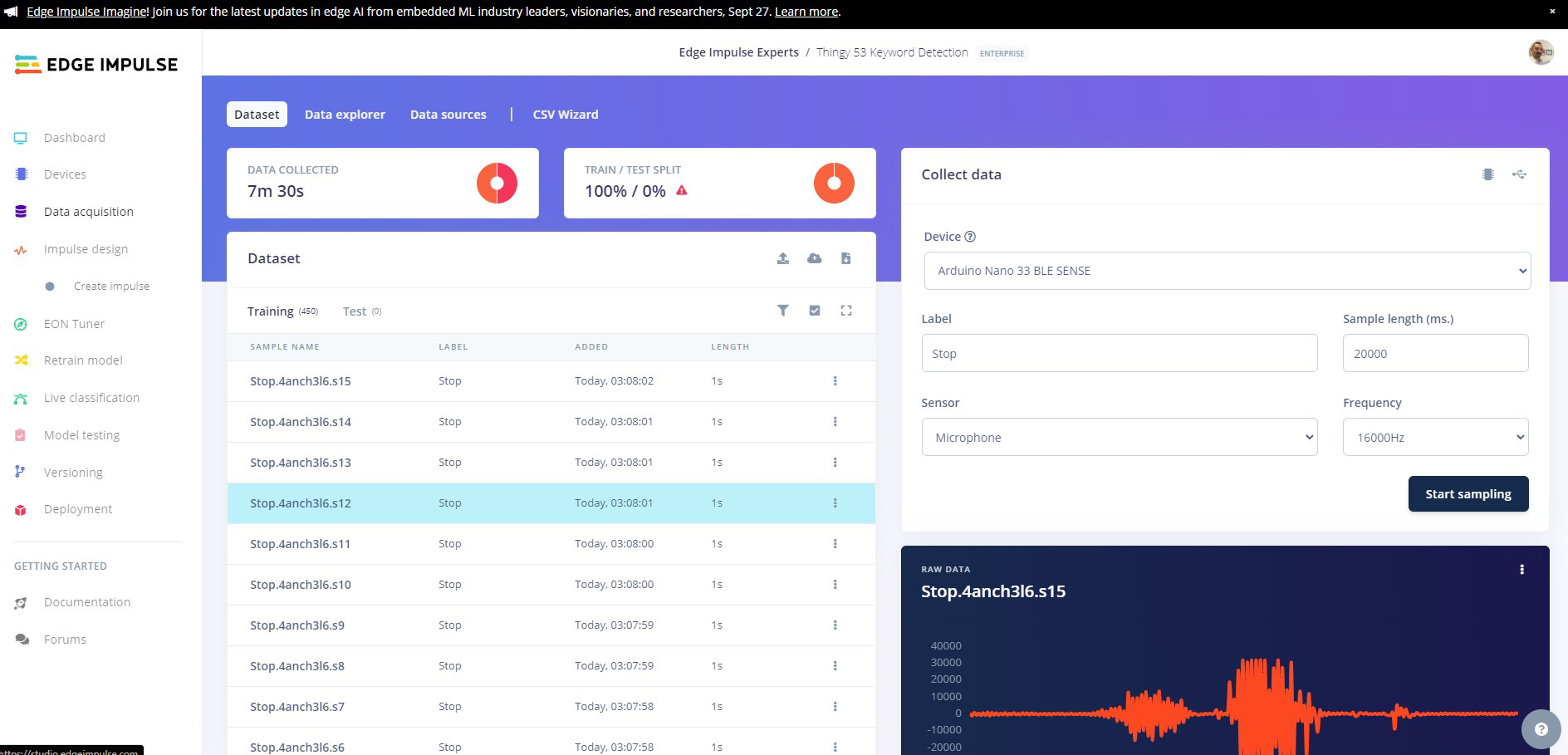Open Retrain model shuffle icon

coord(21,360)
